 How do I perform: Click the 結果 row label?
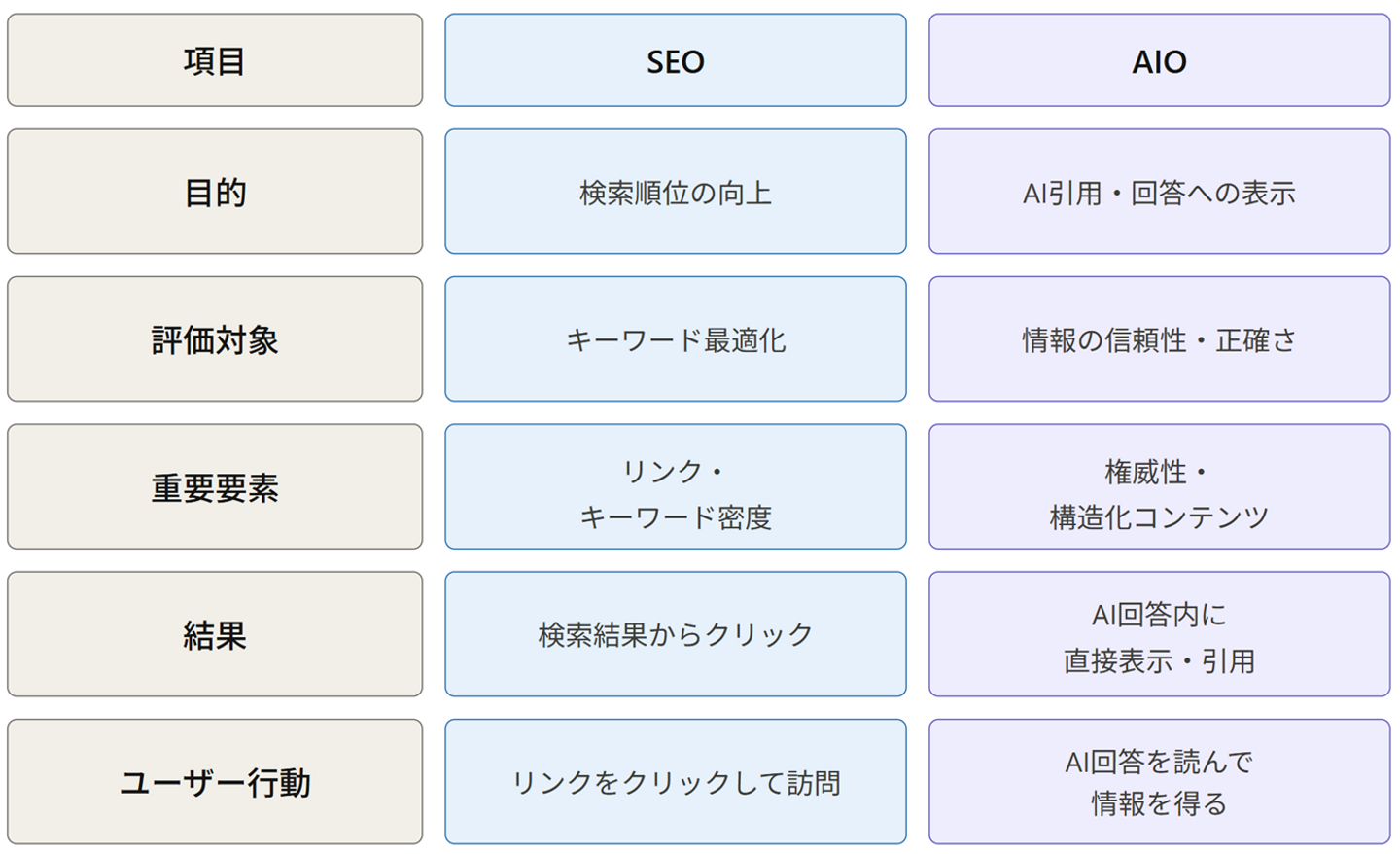215,634
